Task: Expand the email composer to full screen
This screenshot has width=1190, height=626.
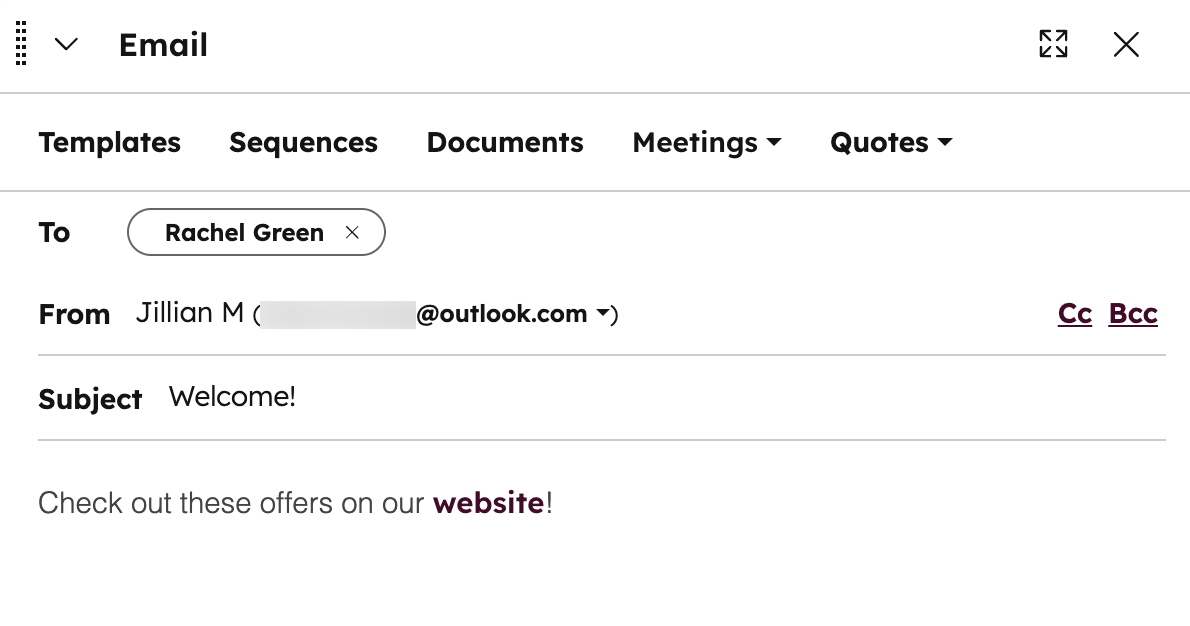Action: (x=1053, y=44)
